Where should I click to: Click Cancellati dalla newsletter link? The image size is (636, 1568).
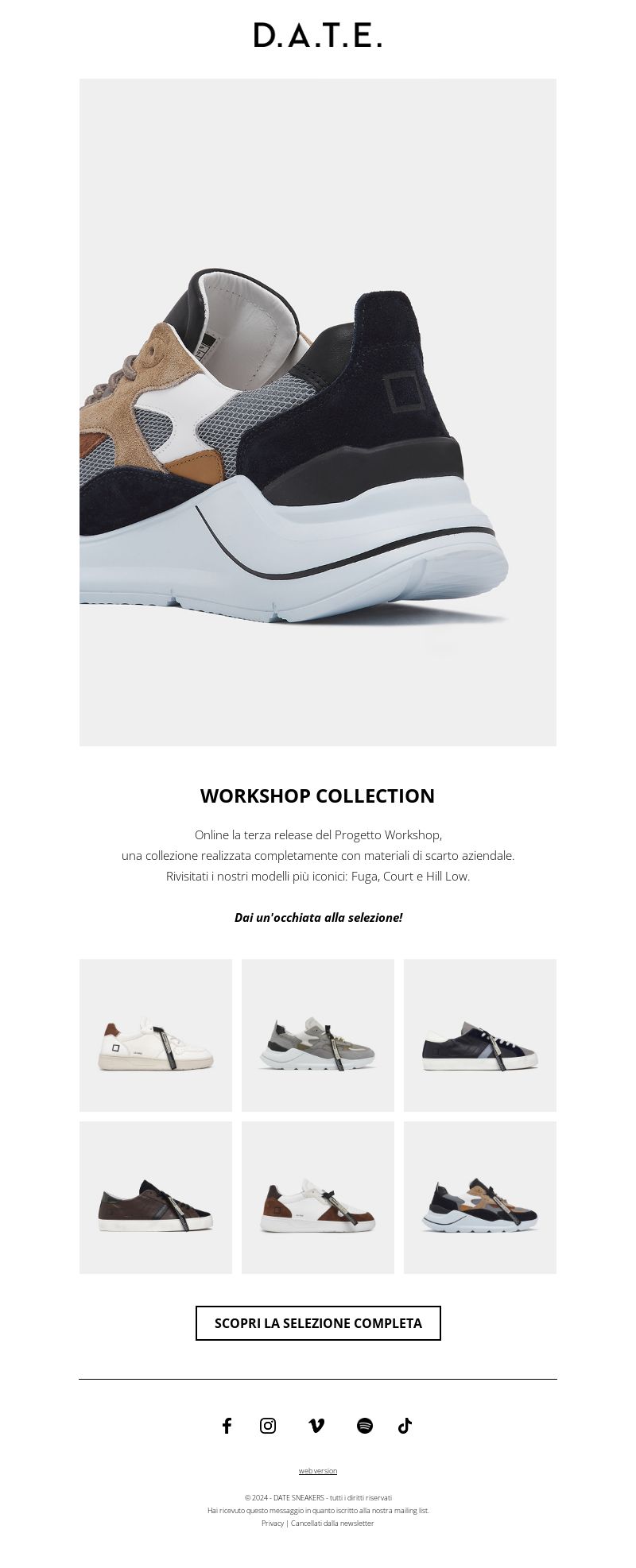pyautogui.click(x=332, y=1523)
